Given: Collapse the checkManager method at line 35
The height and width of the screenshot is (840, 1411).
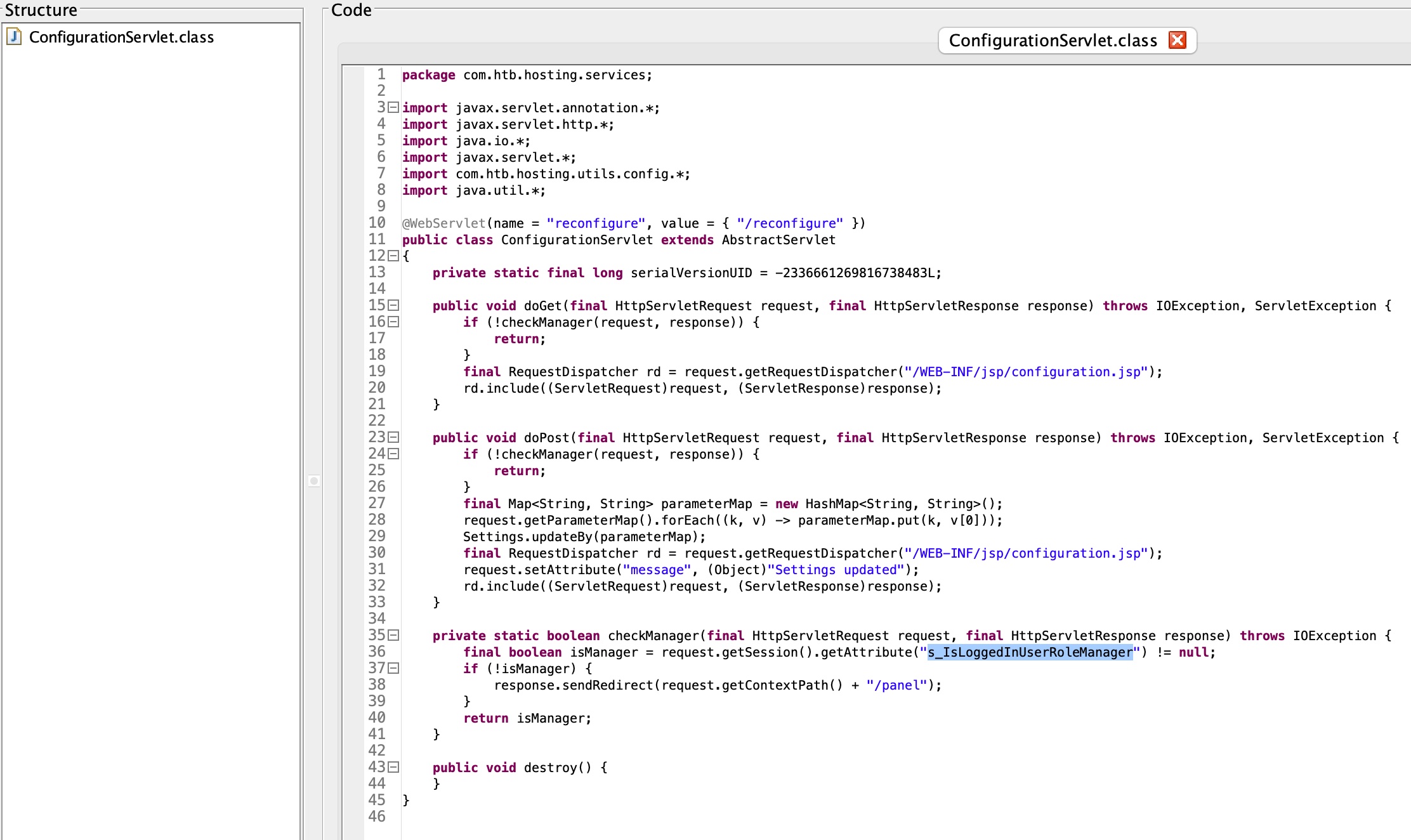Looking at the screenshot, I should pyautogui.click(x=393, y=635).
